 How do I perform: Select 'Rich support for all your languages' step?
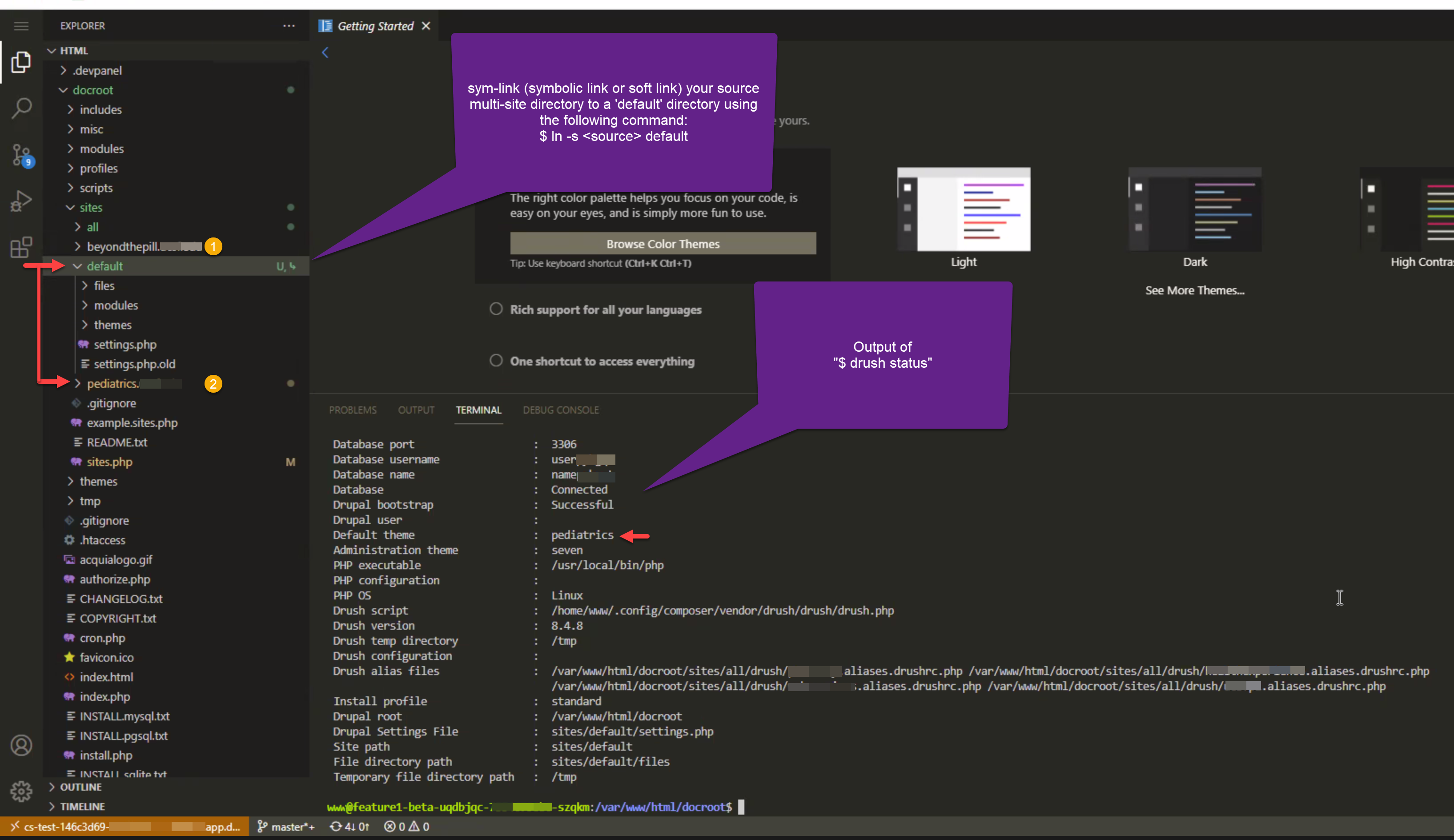point(605,310)
